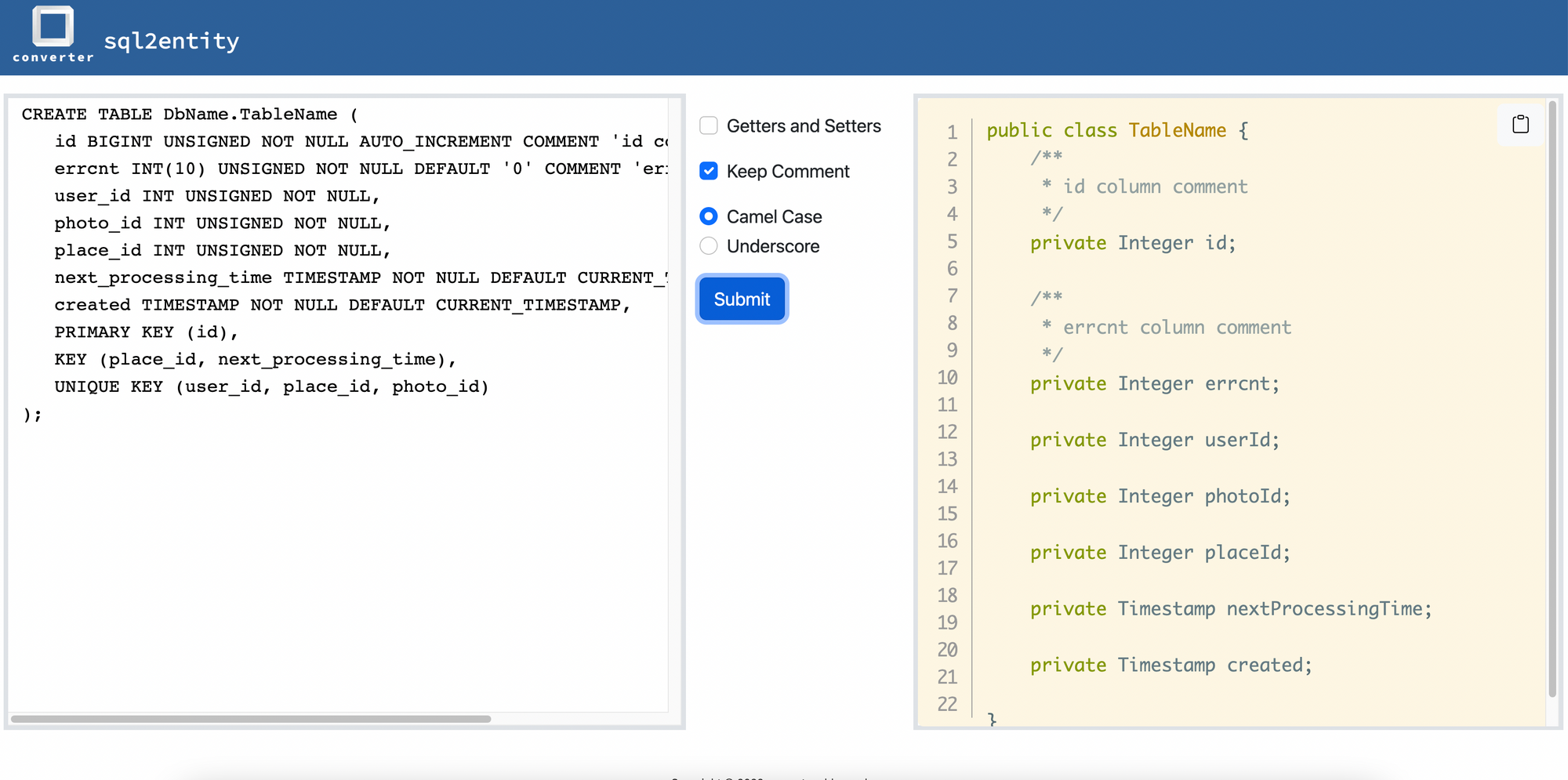Click the nextProcessingTime Timestamp field line
The width and height of the screenshot is (1568, 780).
[1231, 608]
